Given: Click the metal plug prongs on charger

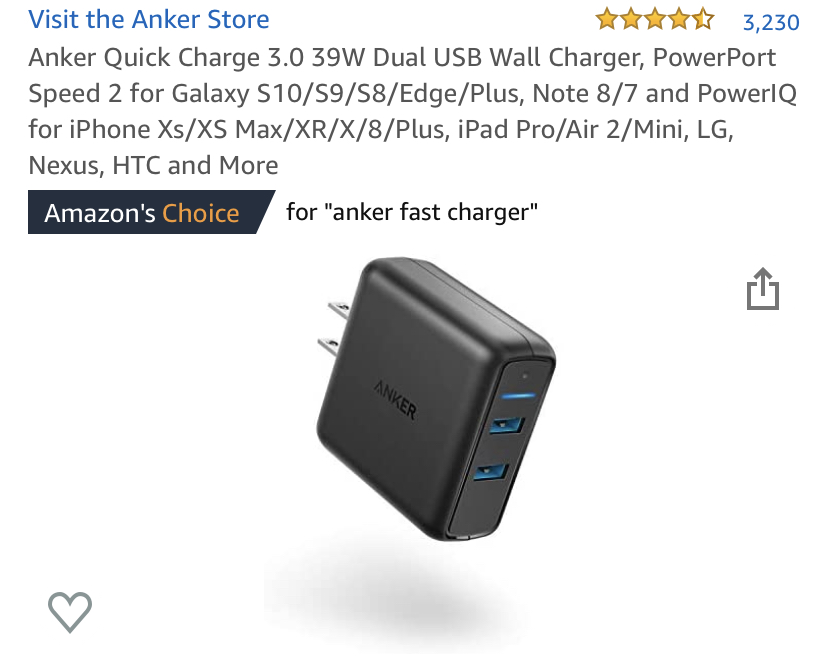Looking at the screenshot, I should tap(333, 330).
